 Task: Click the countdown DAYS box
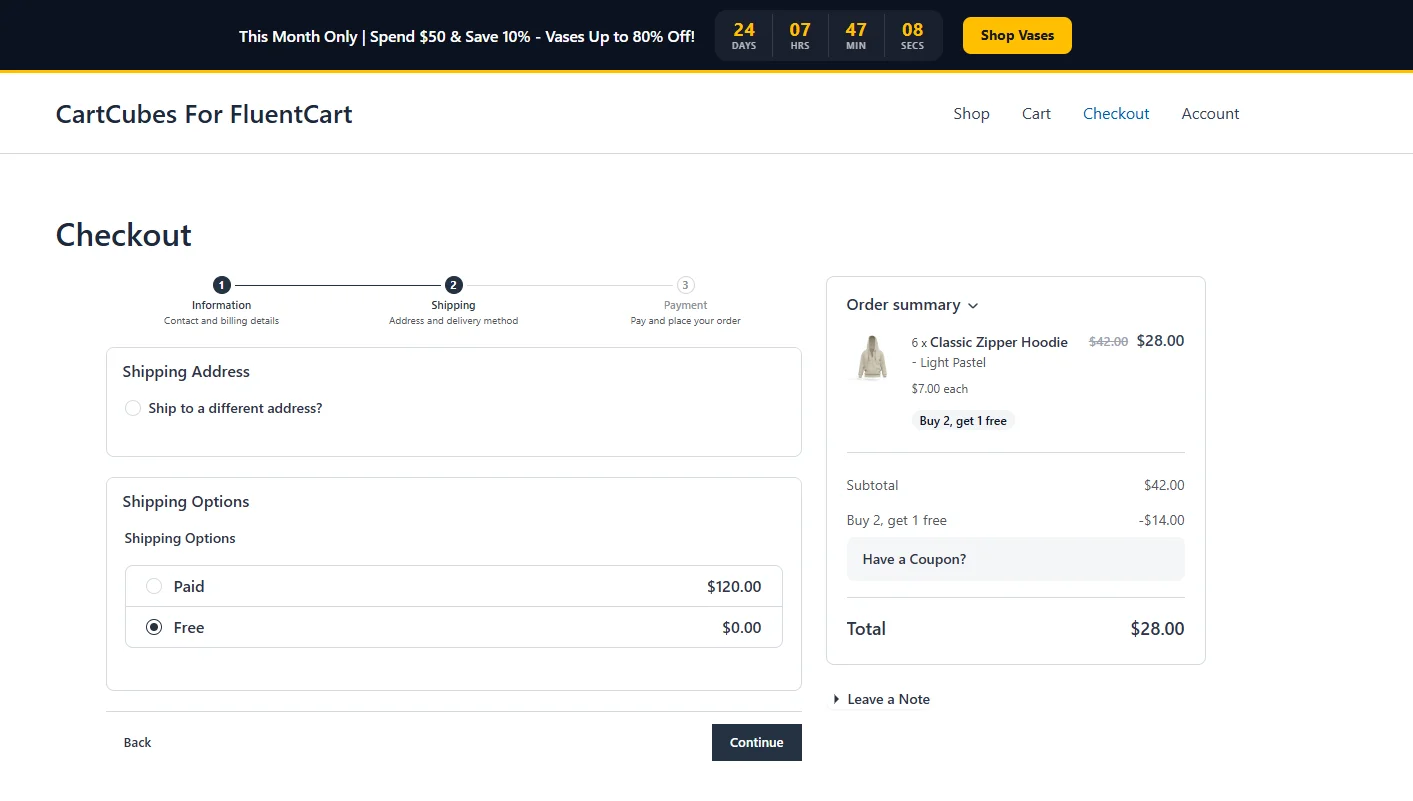point(744,36)
